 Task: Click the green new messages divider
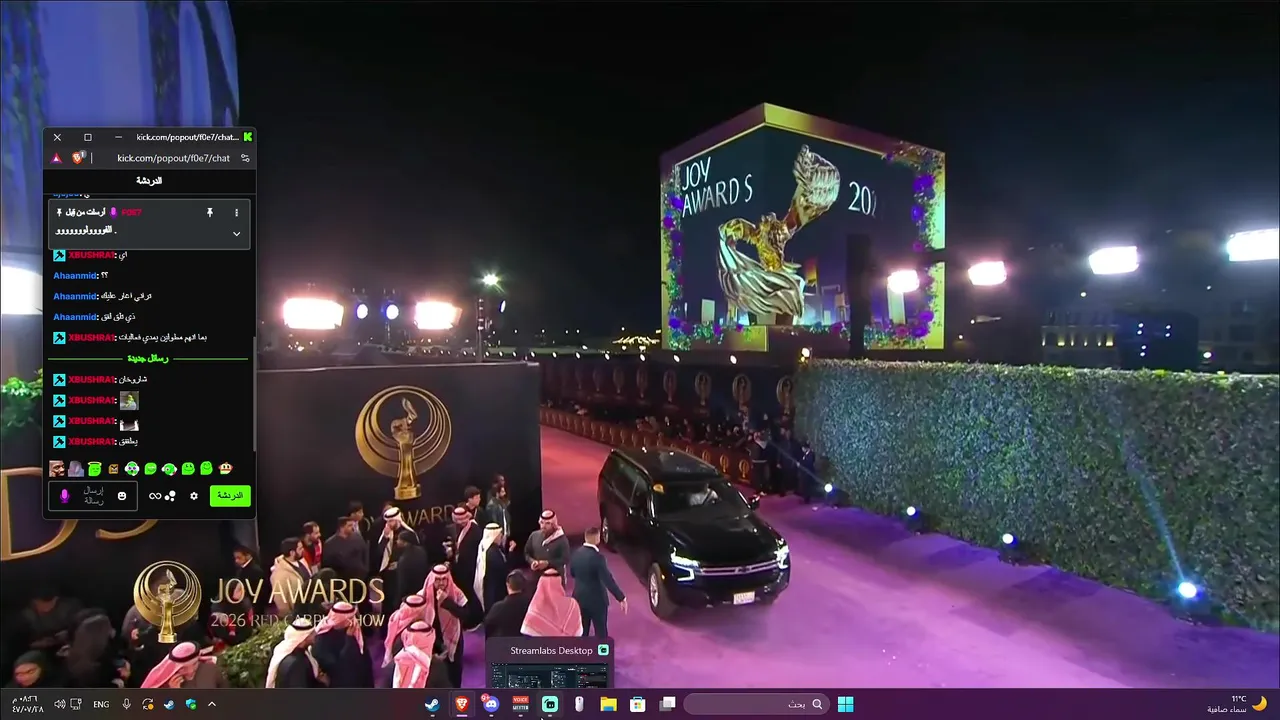(x=148, y=358)
